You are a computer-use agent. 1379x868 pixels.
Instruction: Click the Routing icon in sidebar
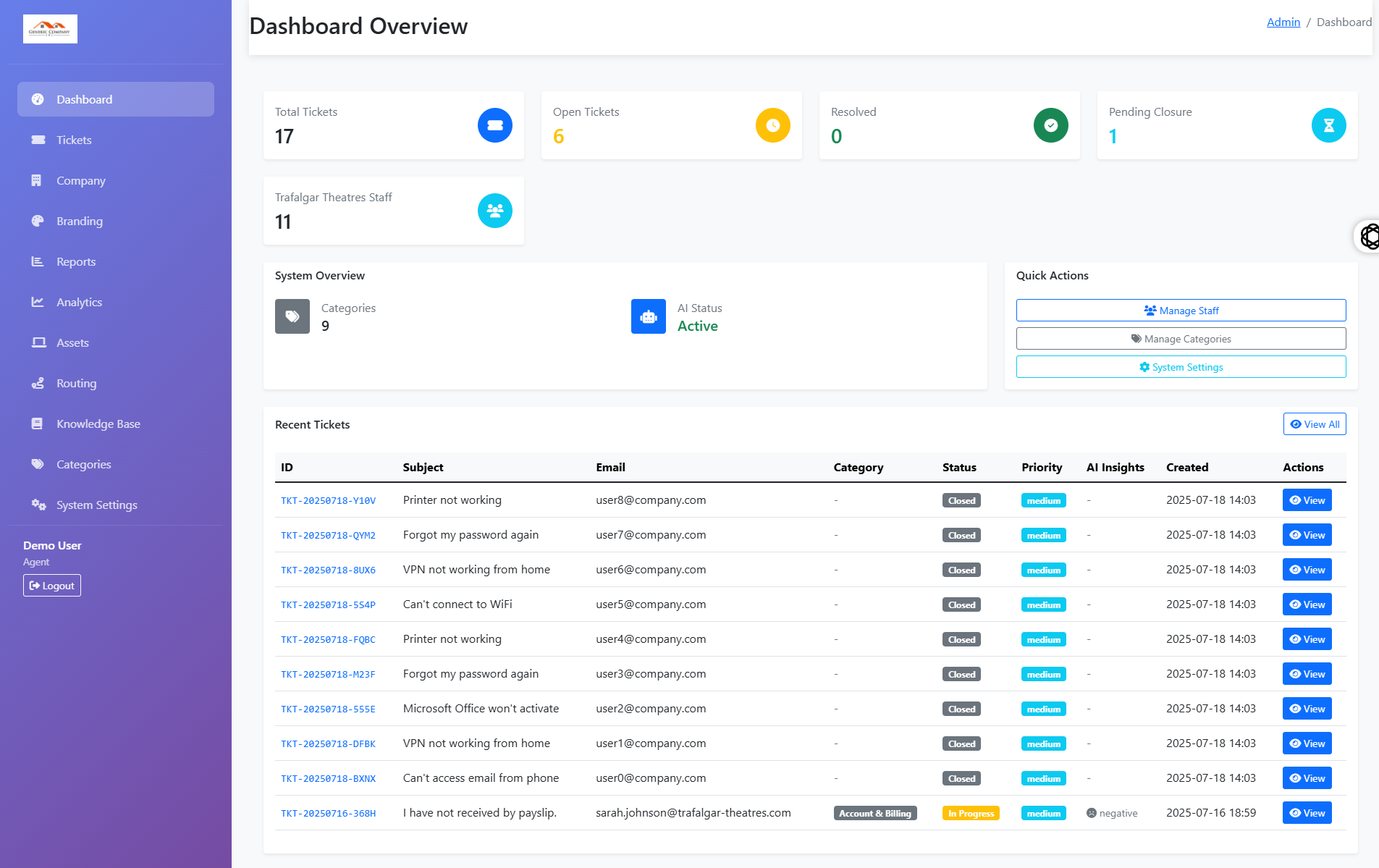pos(38,383)
